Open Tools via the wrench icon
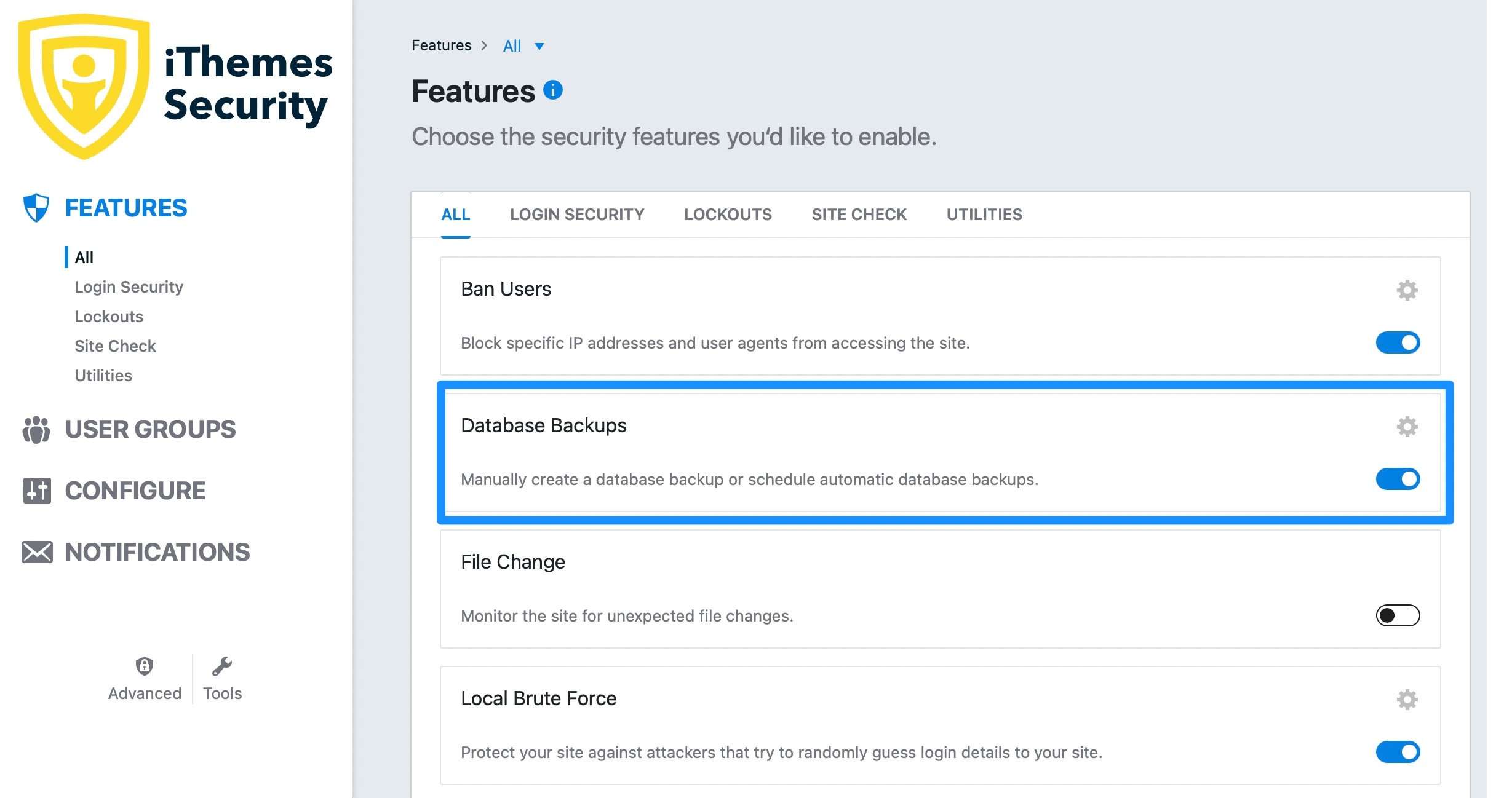Image resolution: width=1512 pixels, height=798 pixels. click(x=223, y=665)
